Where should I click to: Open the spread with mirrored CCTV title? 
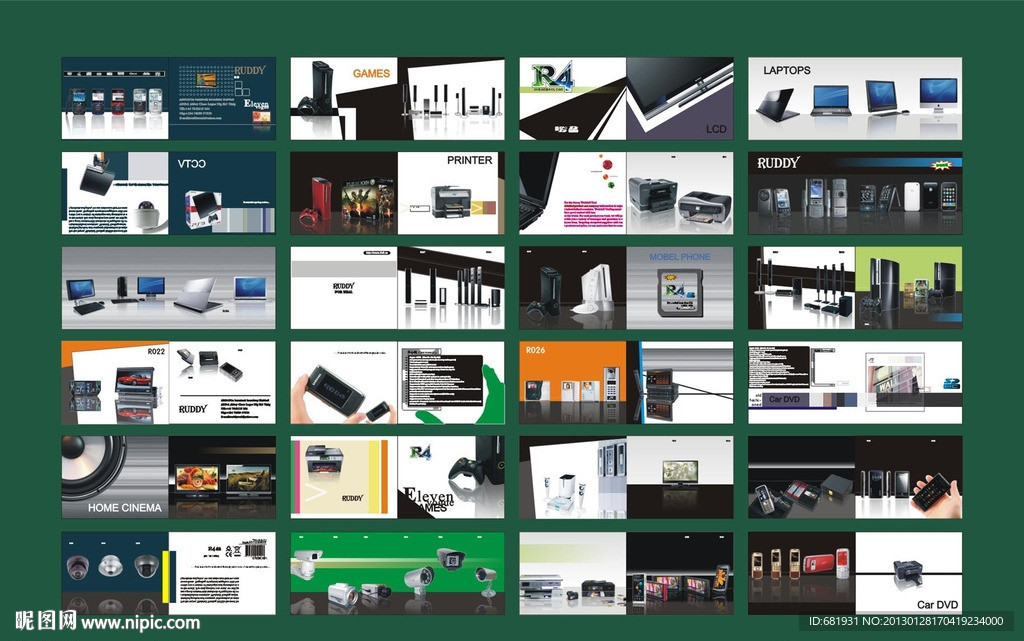(x=168, y=193)
